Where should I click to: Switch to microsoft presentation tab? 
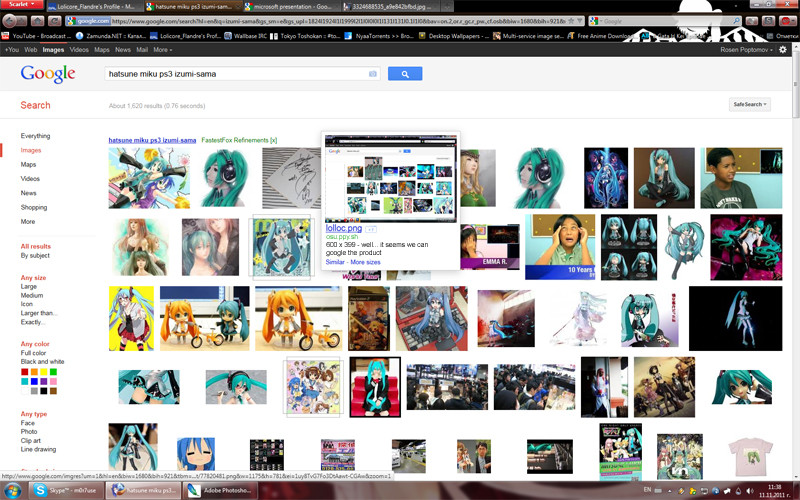[291, 7]
